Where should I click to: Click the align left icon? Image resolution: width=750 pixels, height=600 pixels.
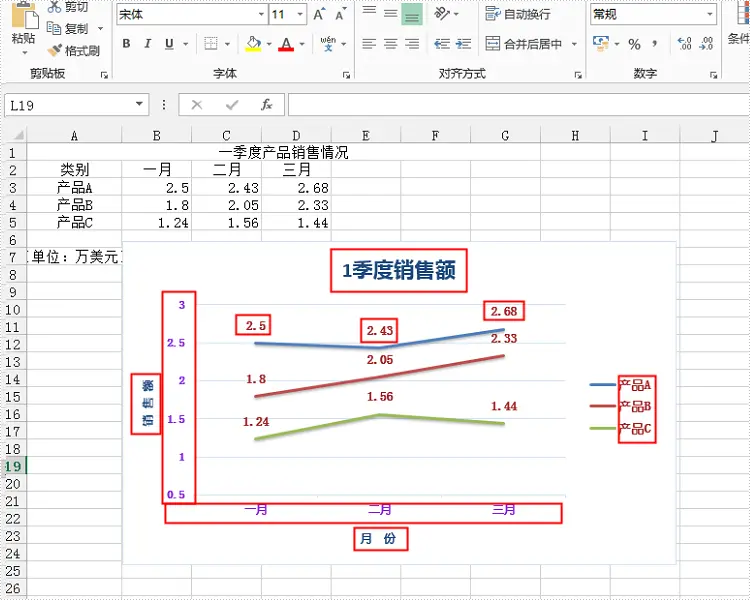[369, 44]
